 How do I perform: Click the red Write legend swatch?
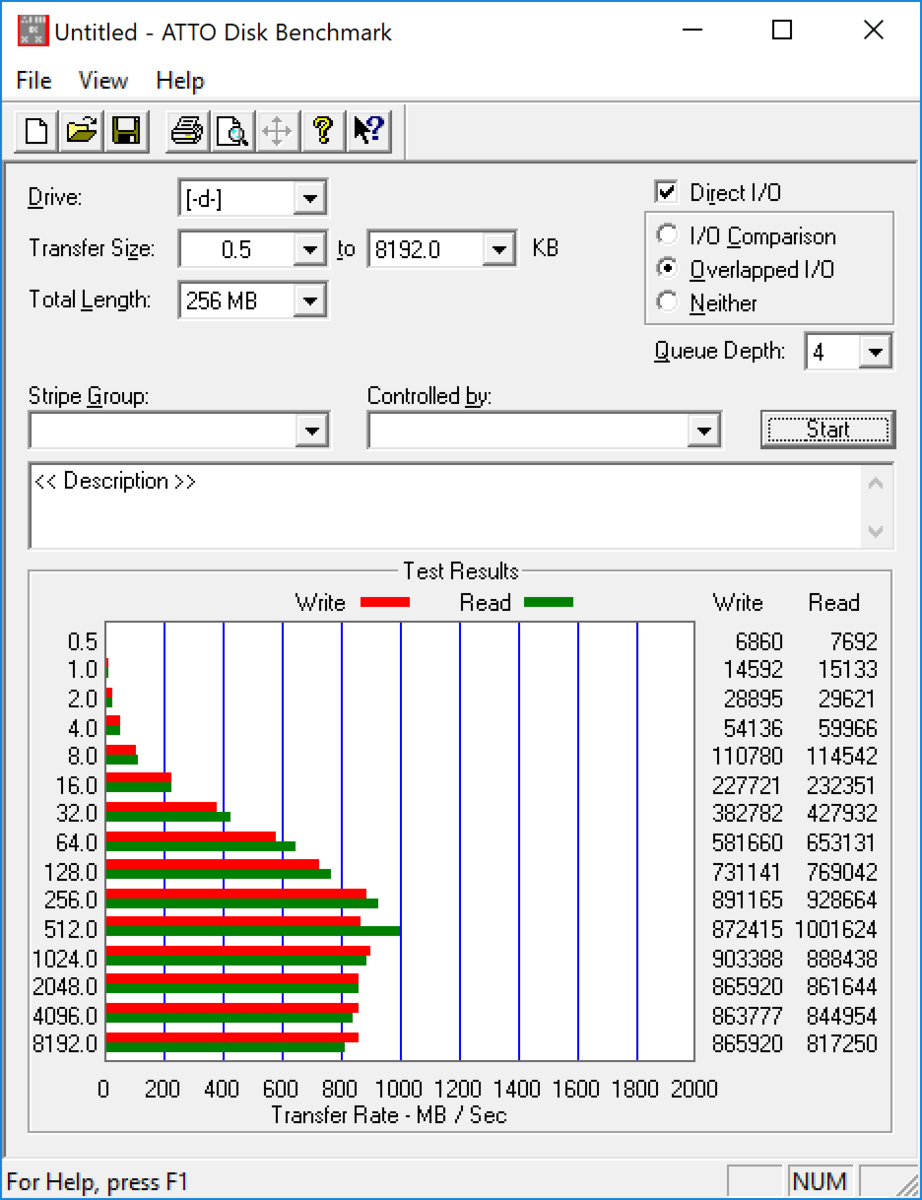pyautogui.click(x=385, y=602)
